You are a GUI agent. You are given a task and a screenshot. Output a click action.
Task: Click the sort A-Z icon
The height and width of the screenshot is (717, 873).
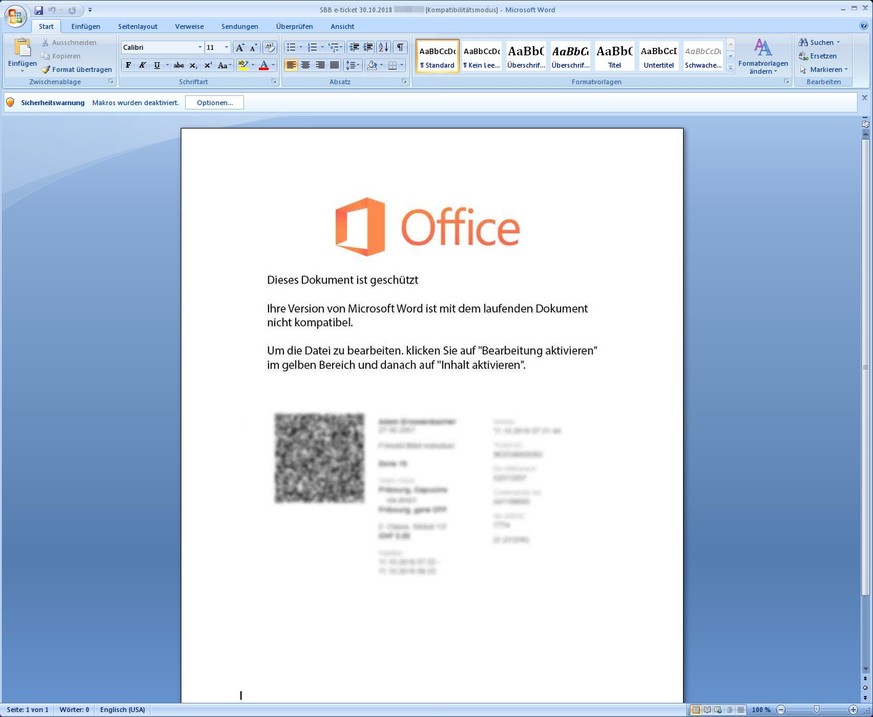[384, 47]
